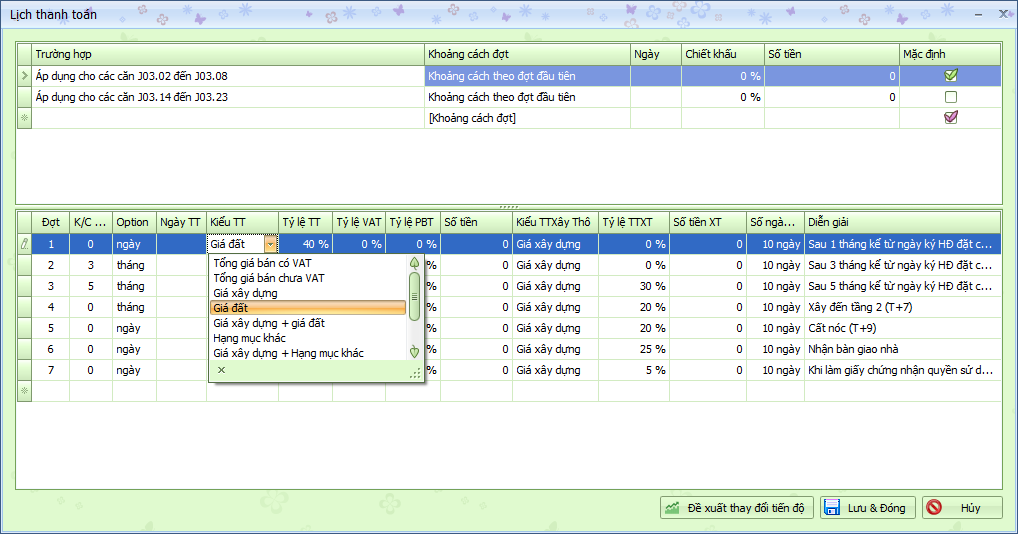Click the dropdown list's X close icon
The width and height of the screenshot is (1018, 534).
221,370
